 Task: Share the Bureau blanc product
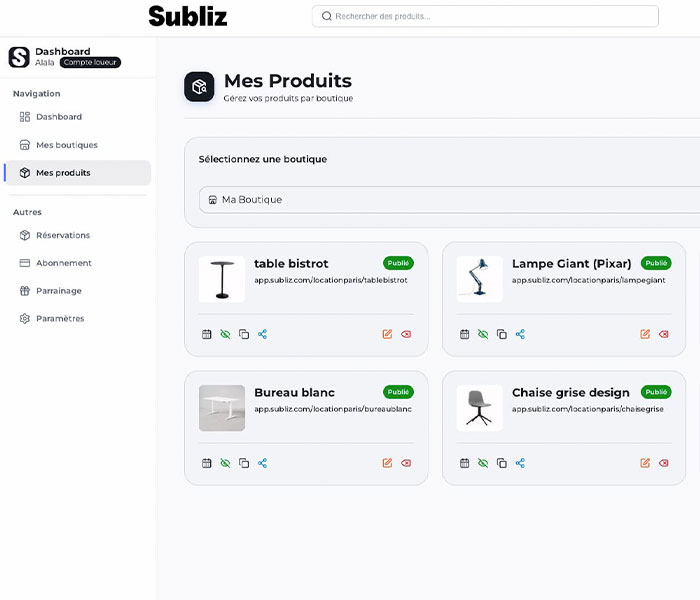click(262, 463)
